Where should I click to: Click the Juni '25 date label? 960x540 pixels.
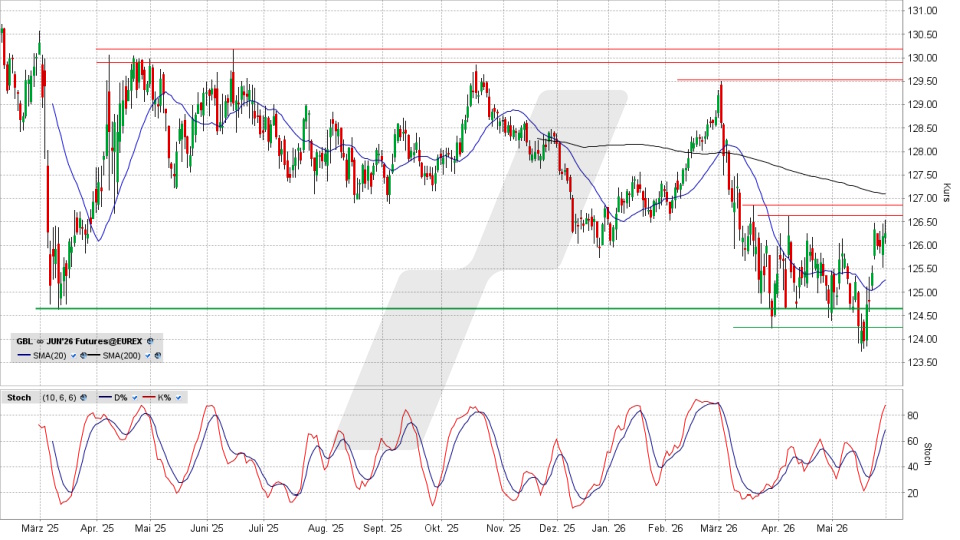(x=208, y=528)
